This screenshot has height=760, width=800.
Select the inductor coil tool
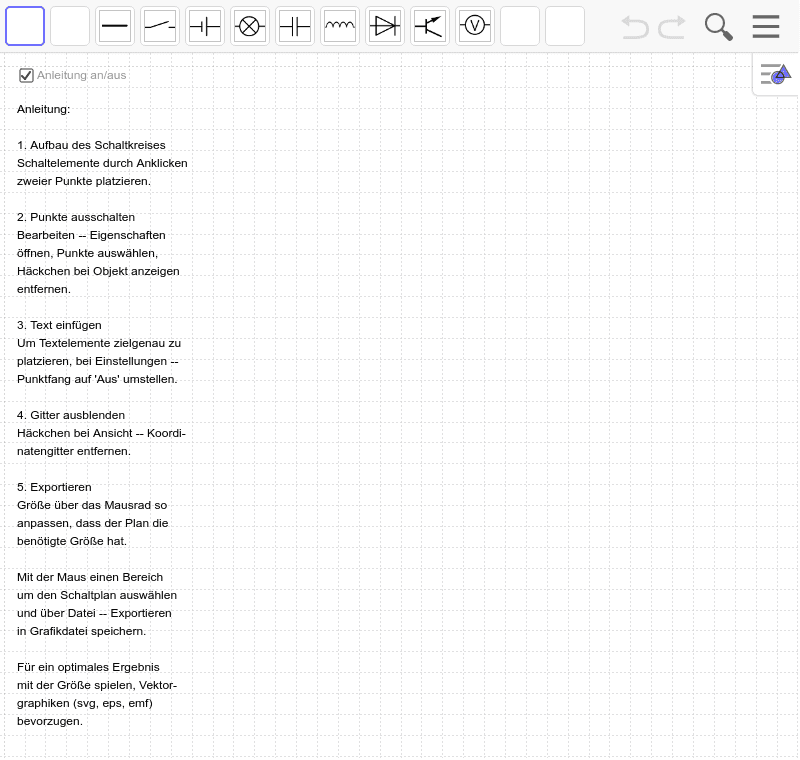[340, 26]
